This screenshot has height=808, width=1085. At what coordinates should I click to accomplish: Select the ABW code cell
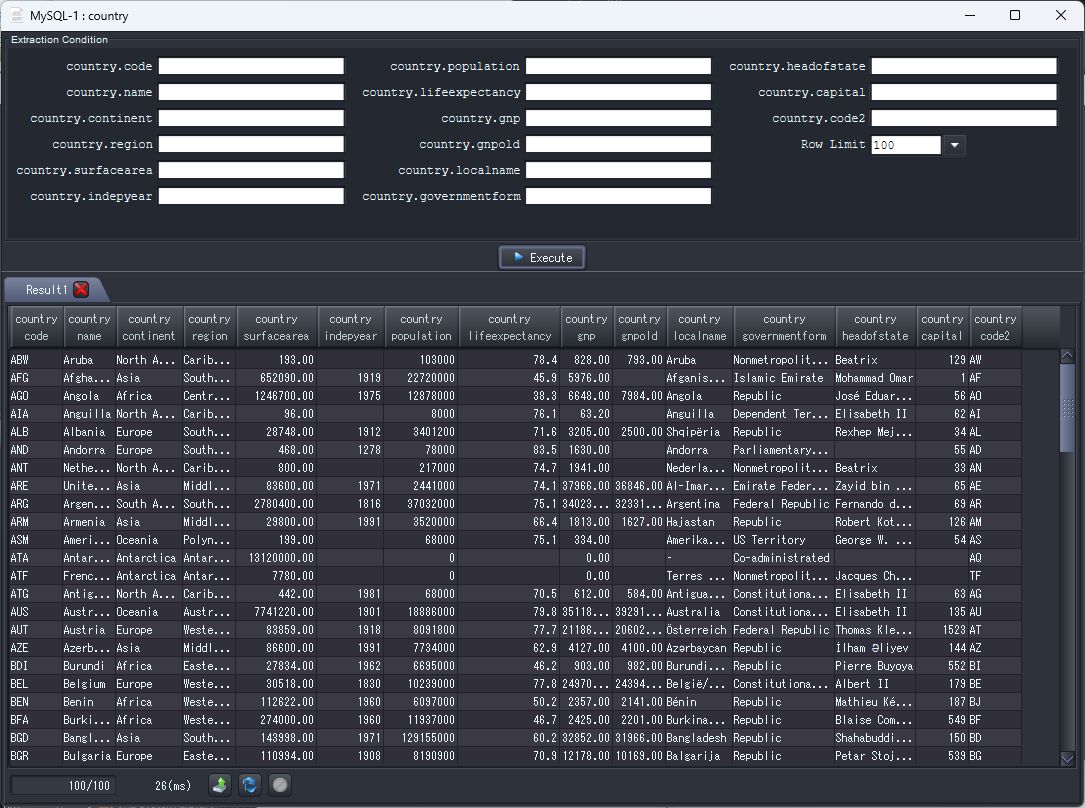click(35, 360)
